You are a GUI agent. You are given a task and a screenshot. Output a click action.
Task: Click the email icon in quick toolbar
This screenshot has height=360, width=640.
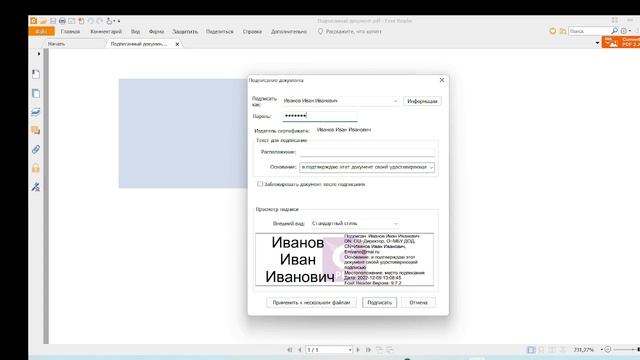coord(72,21)
